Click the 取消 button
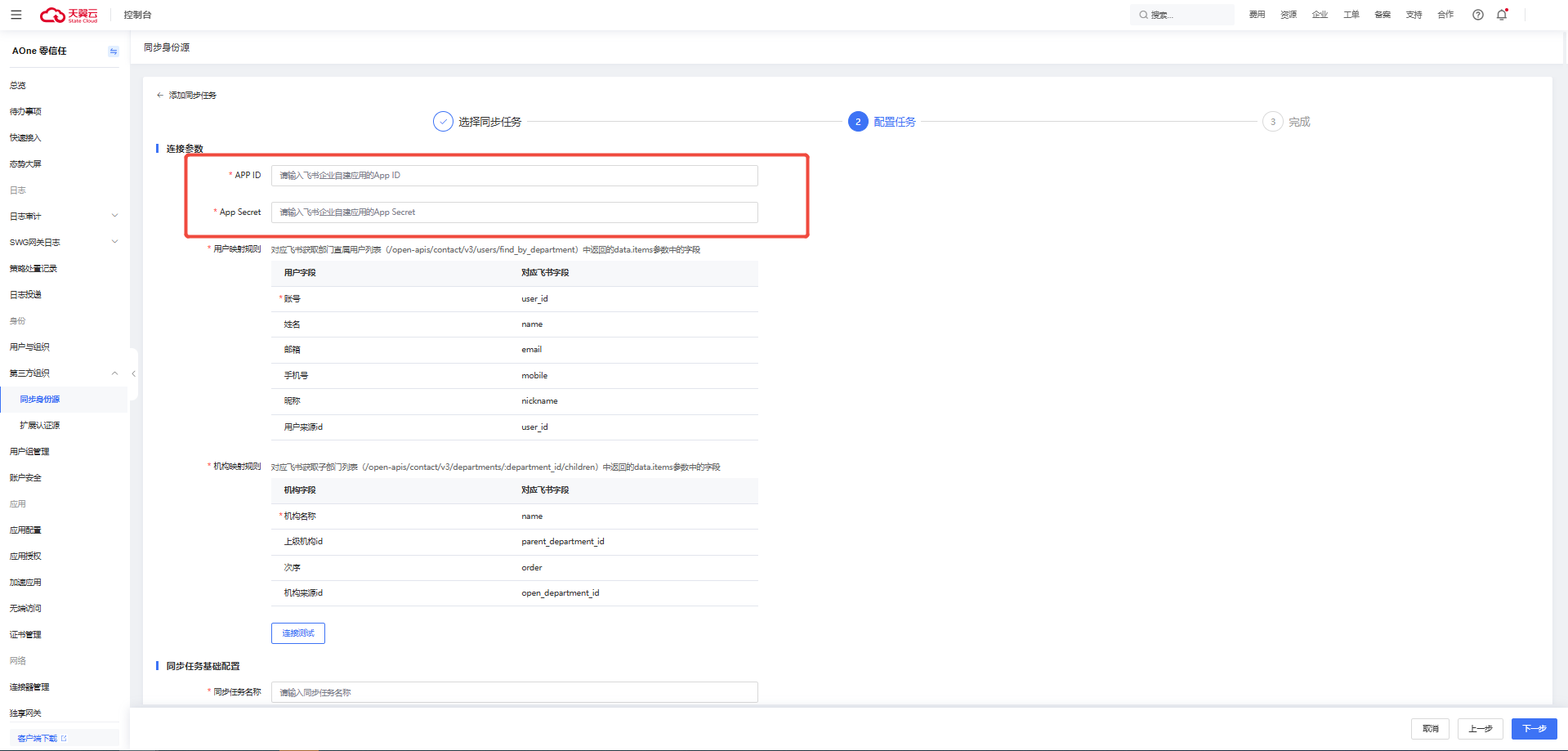The height and width of the screenshot is (751, 1568). tap(1430, 729)
